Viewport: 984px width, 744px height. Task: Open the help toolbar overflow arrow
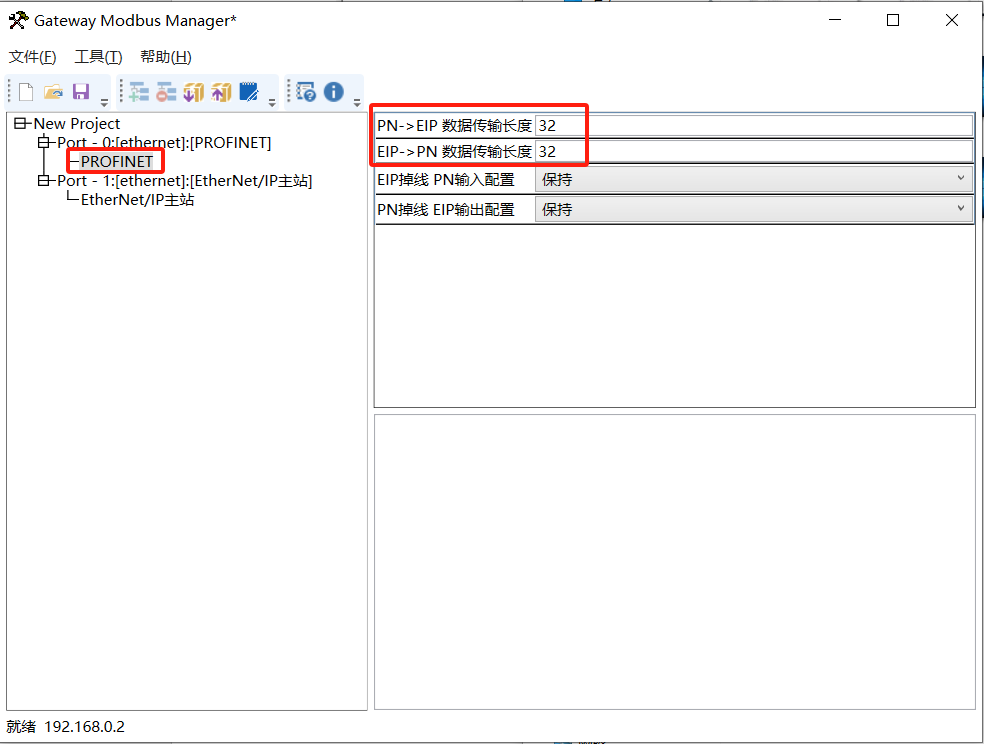click(356, 102)
